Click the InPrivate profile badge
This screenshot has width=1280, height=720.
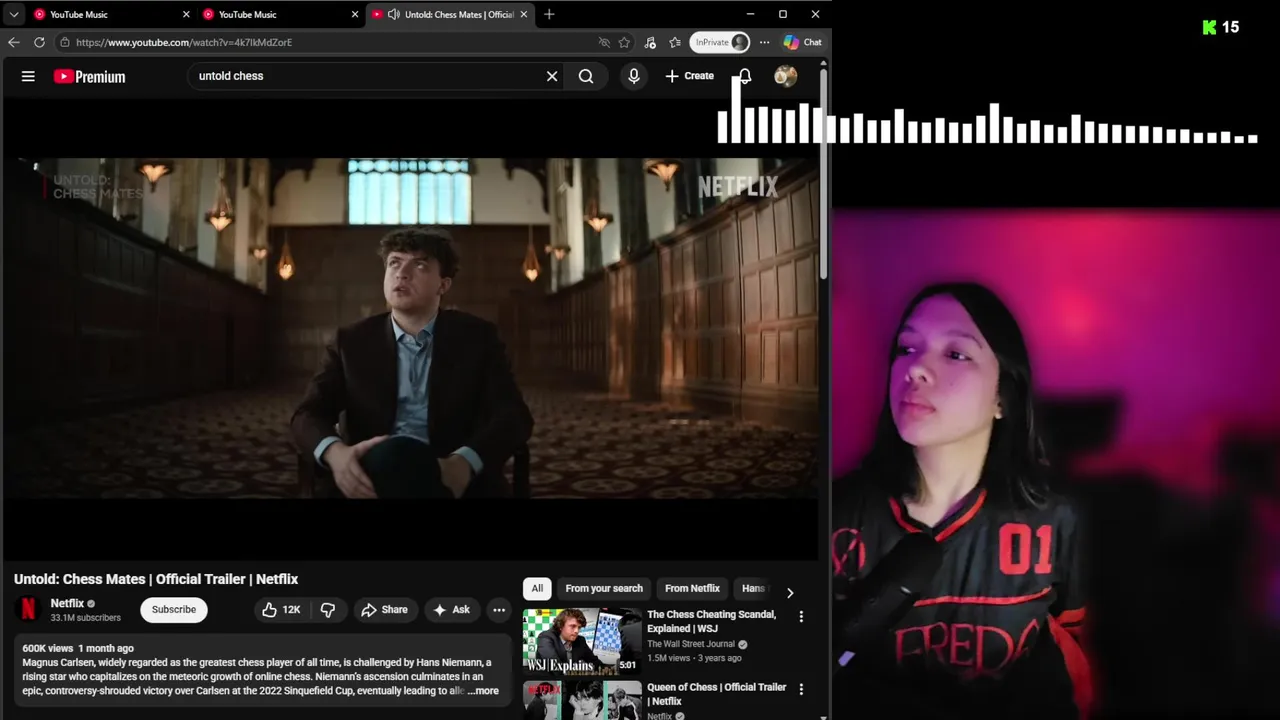coord(719,42)
